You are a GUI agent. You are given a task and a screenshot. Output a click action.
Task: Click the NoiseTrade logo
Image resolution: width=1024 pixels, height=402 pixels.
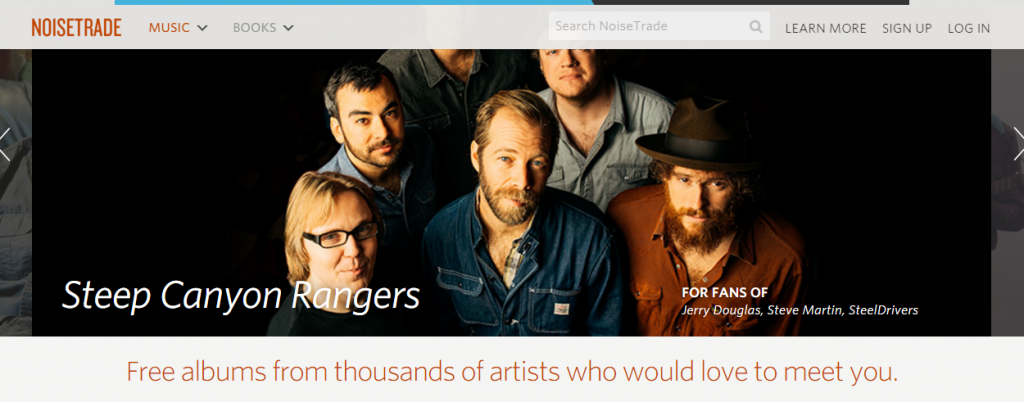click(x=76, y=27)
